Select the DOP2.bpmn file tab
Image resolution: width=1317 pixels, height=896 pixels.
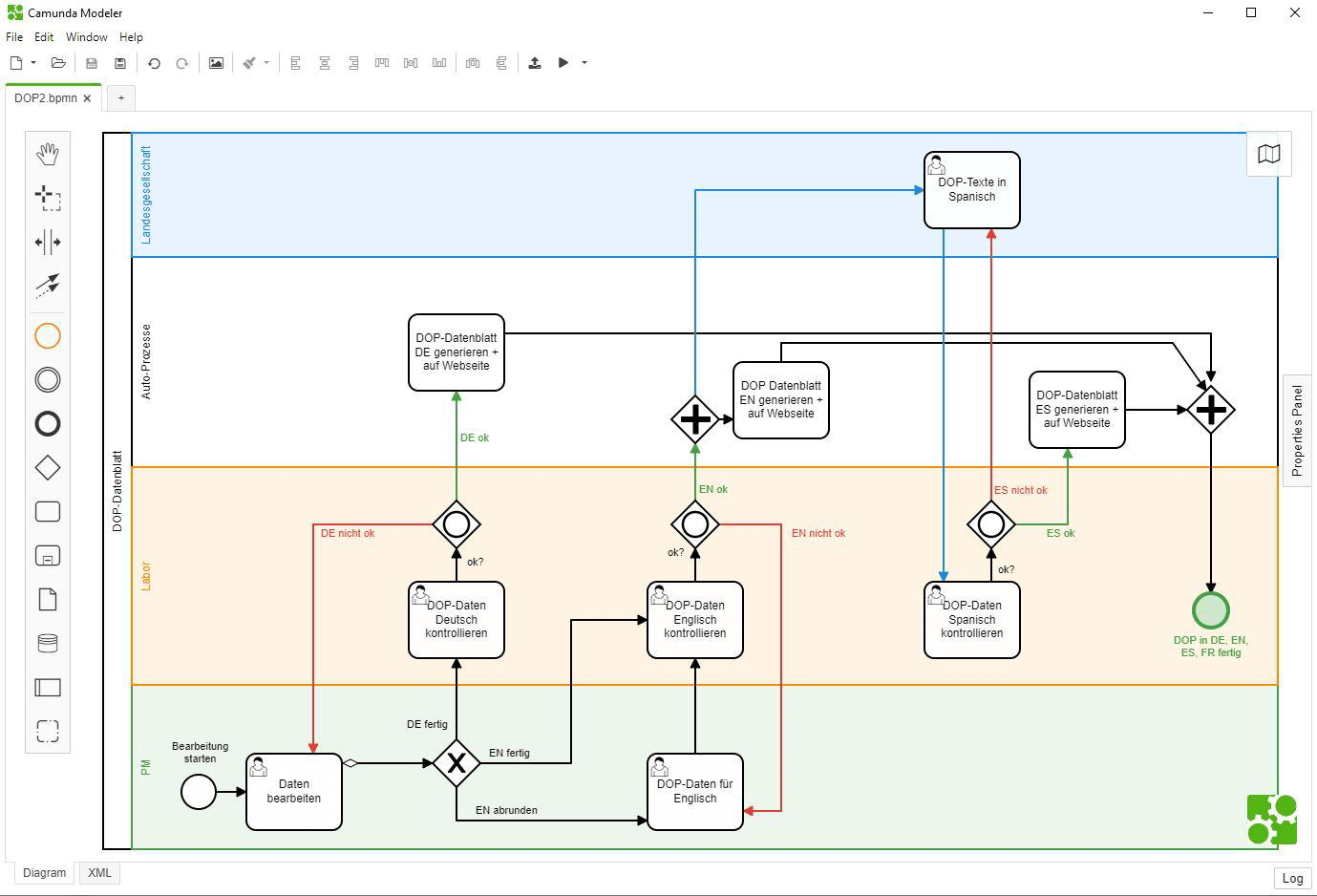(x=46, y=98)
